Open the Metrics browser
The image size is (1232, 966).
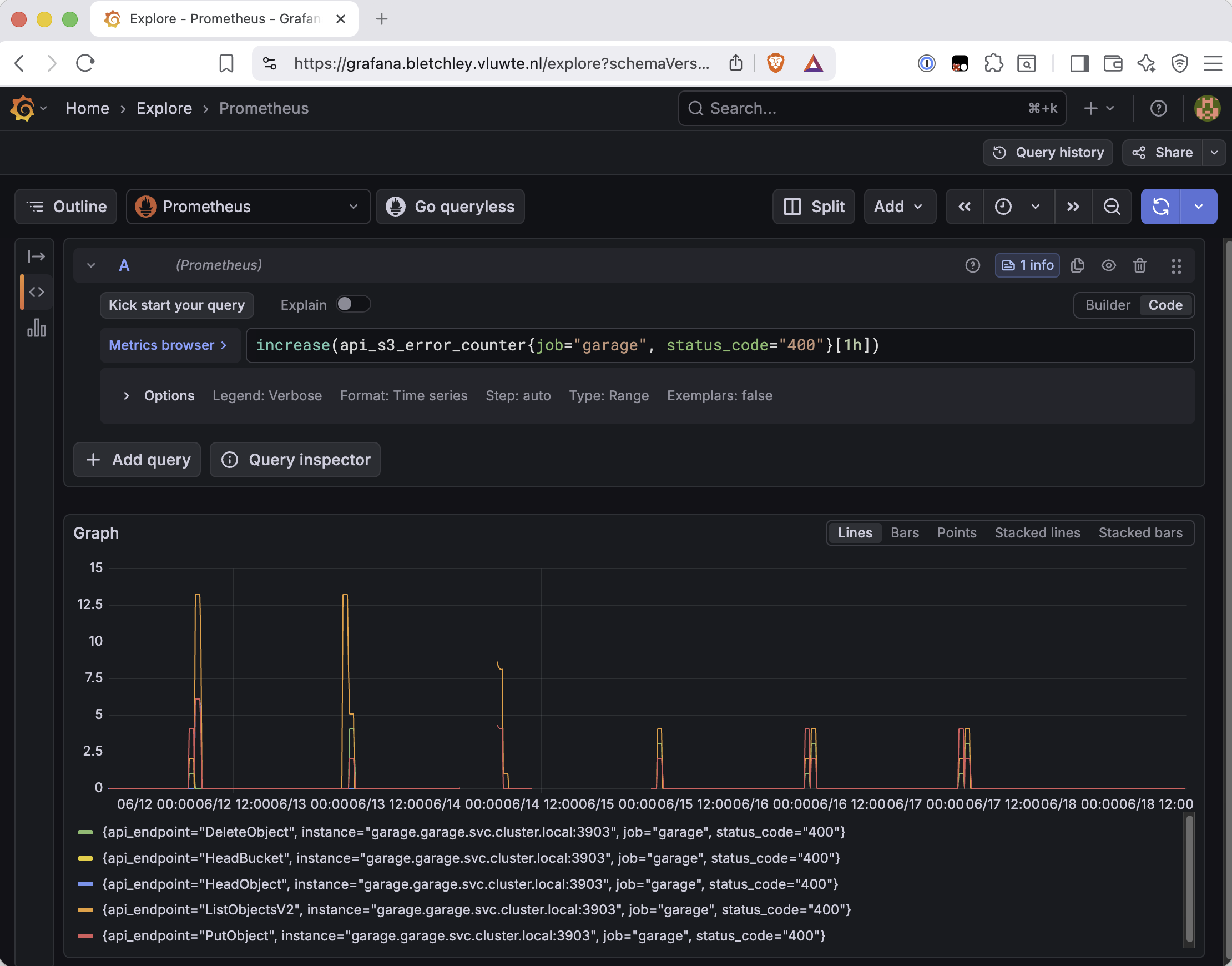click(x=170, y=345)
